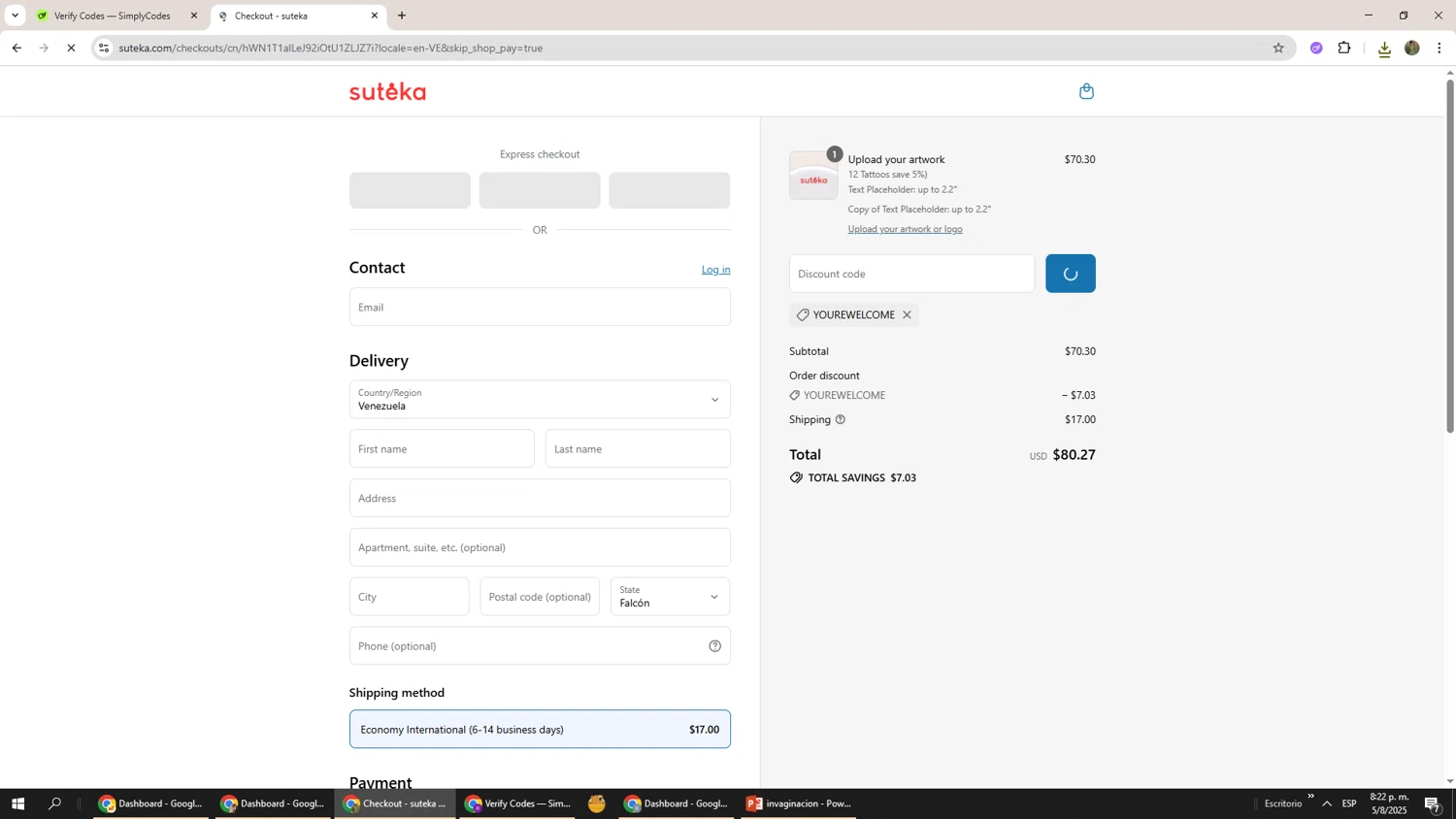
Task: Click the City input field
Action: pos(409,597)
